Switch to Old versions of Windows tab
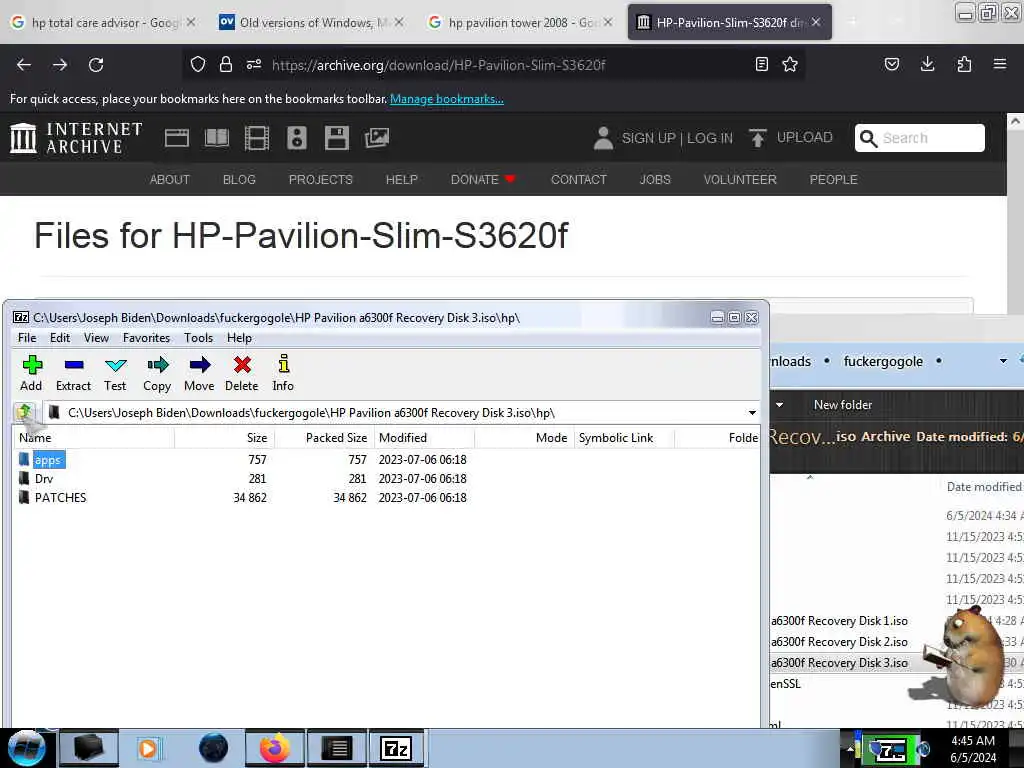Screen dimensions: 1024x768 click(x=311, y=22)
